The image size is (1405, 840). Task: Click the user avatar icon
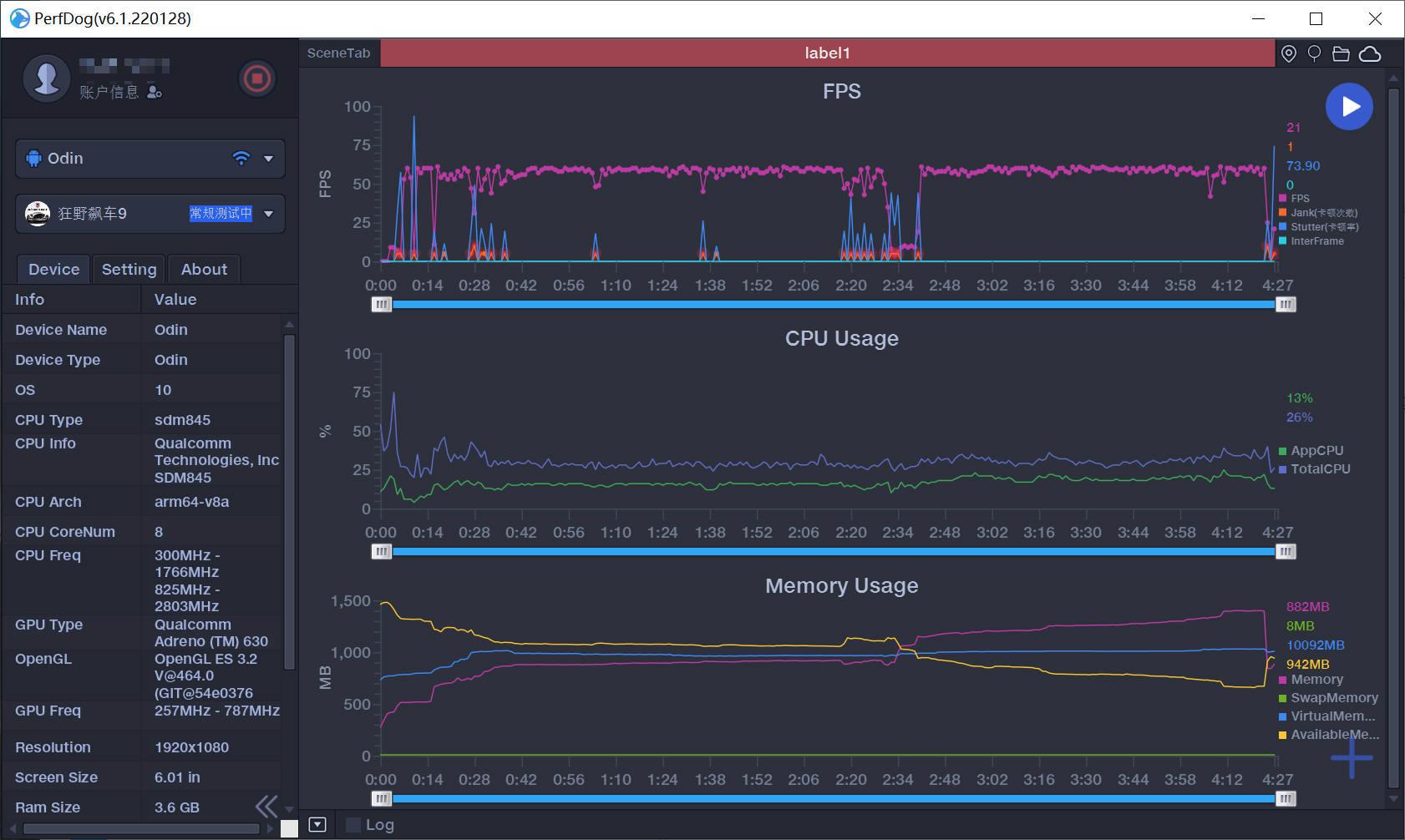coord(46,78)
